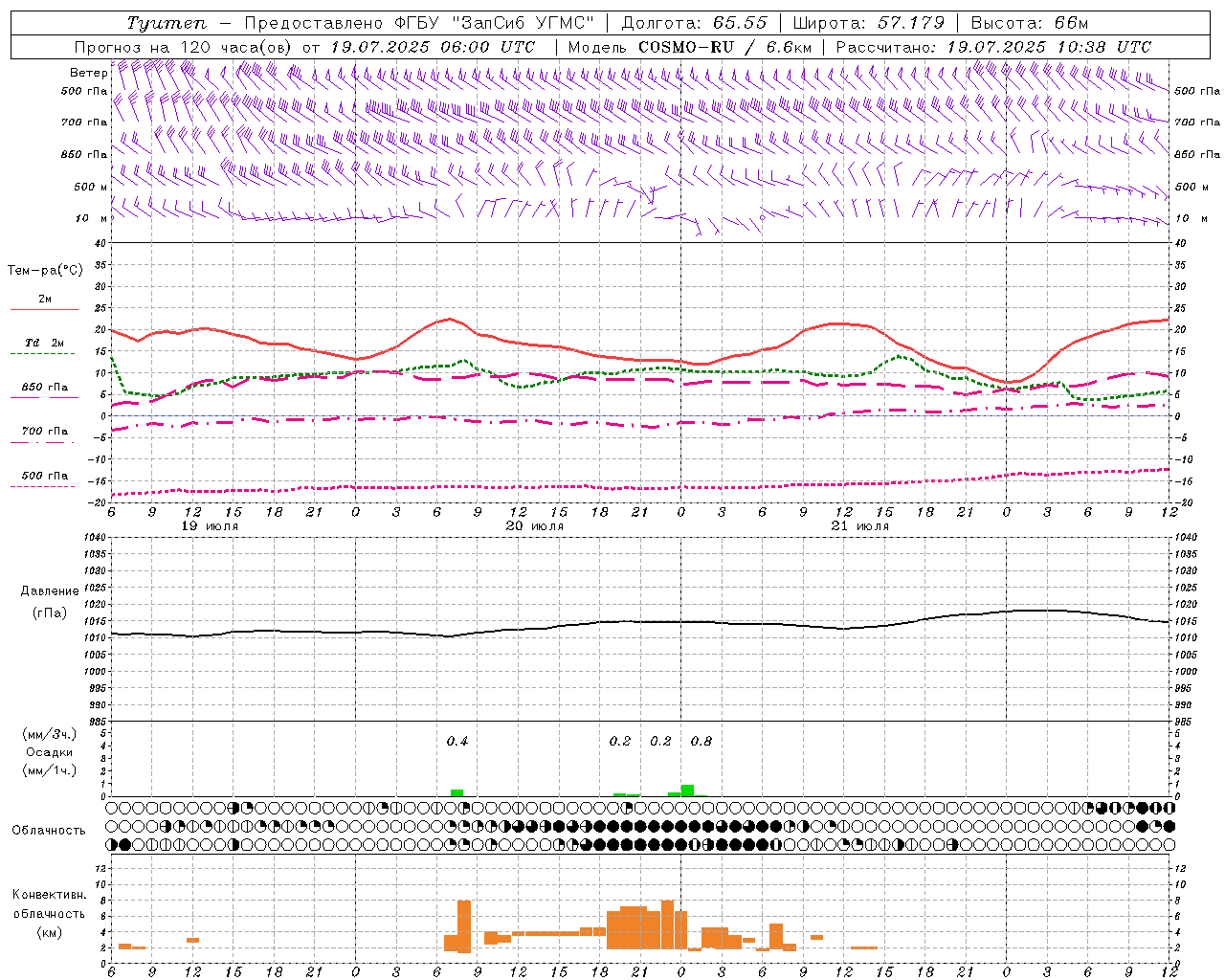
Task: Click the "(гПа)" unit label under Давление
Action: [50, 612]
